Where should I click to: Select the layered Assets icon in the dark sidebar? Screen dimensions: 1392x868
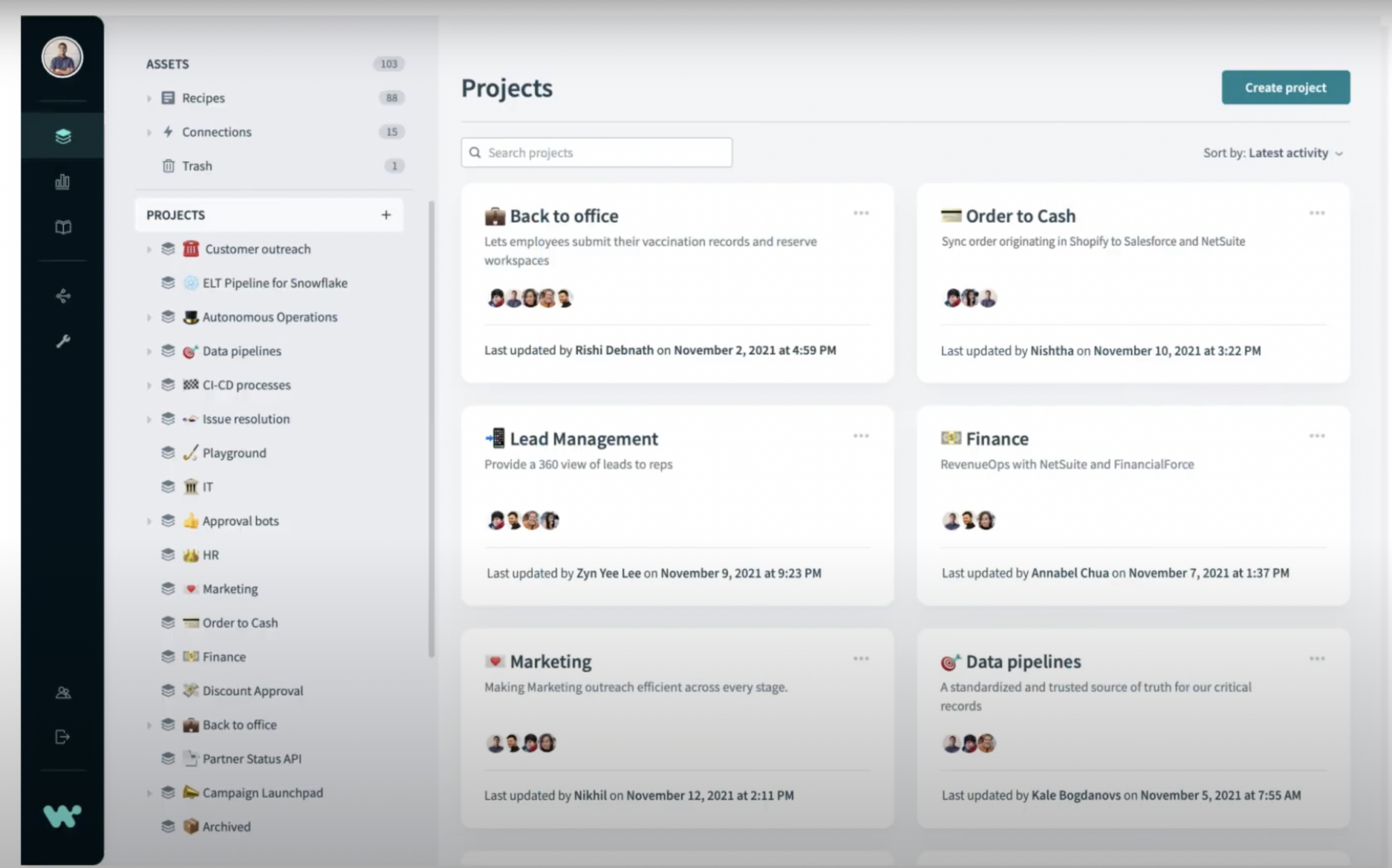62,135
